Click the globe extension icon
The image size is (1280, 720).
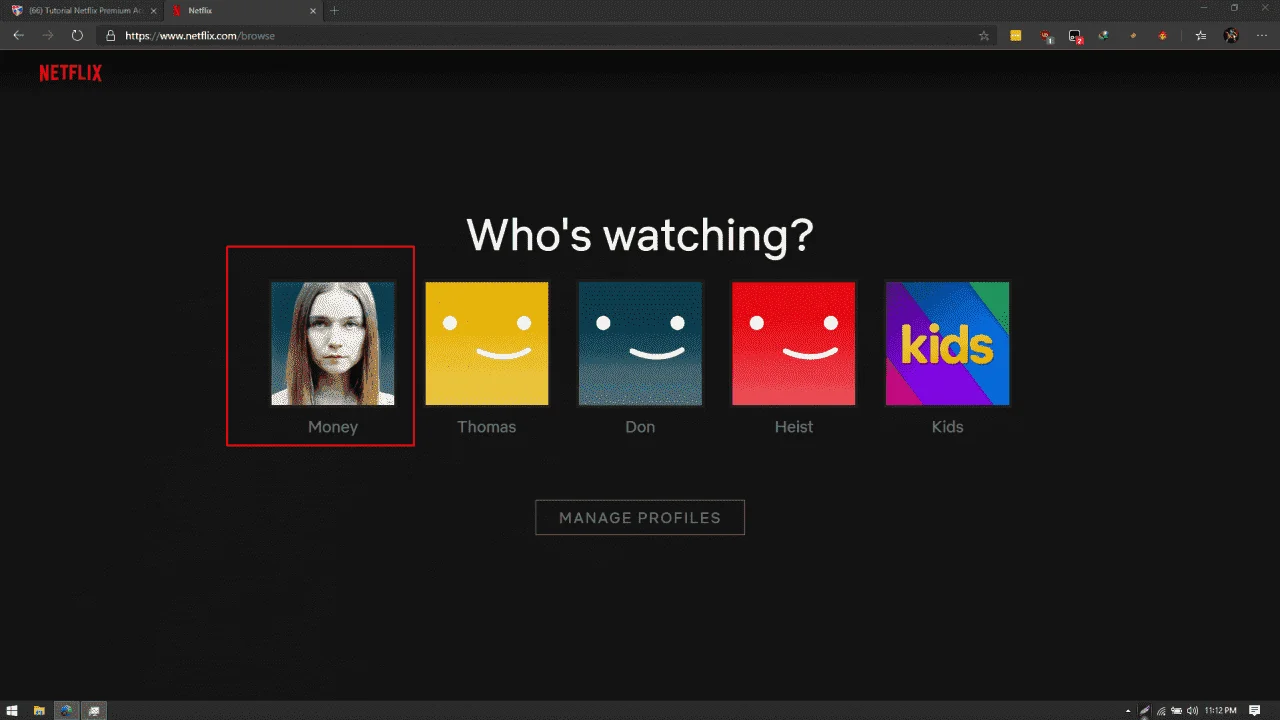click(x=1104, y=35)
